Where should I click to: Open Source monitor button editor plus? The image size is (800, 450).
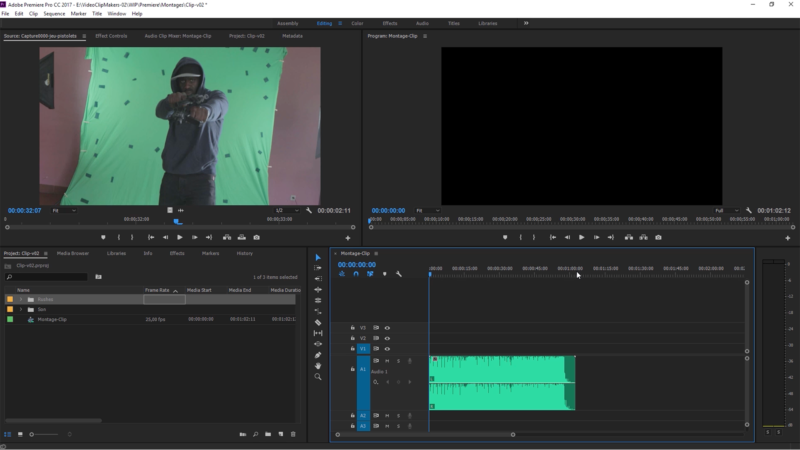pos(348,238)
